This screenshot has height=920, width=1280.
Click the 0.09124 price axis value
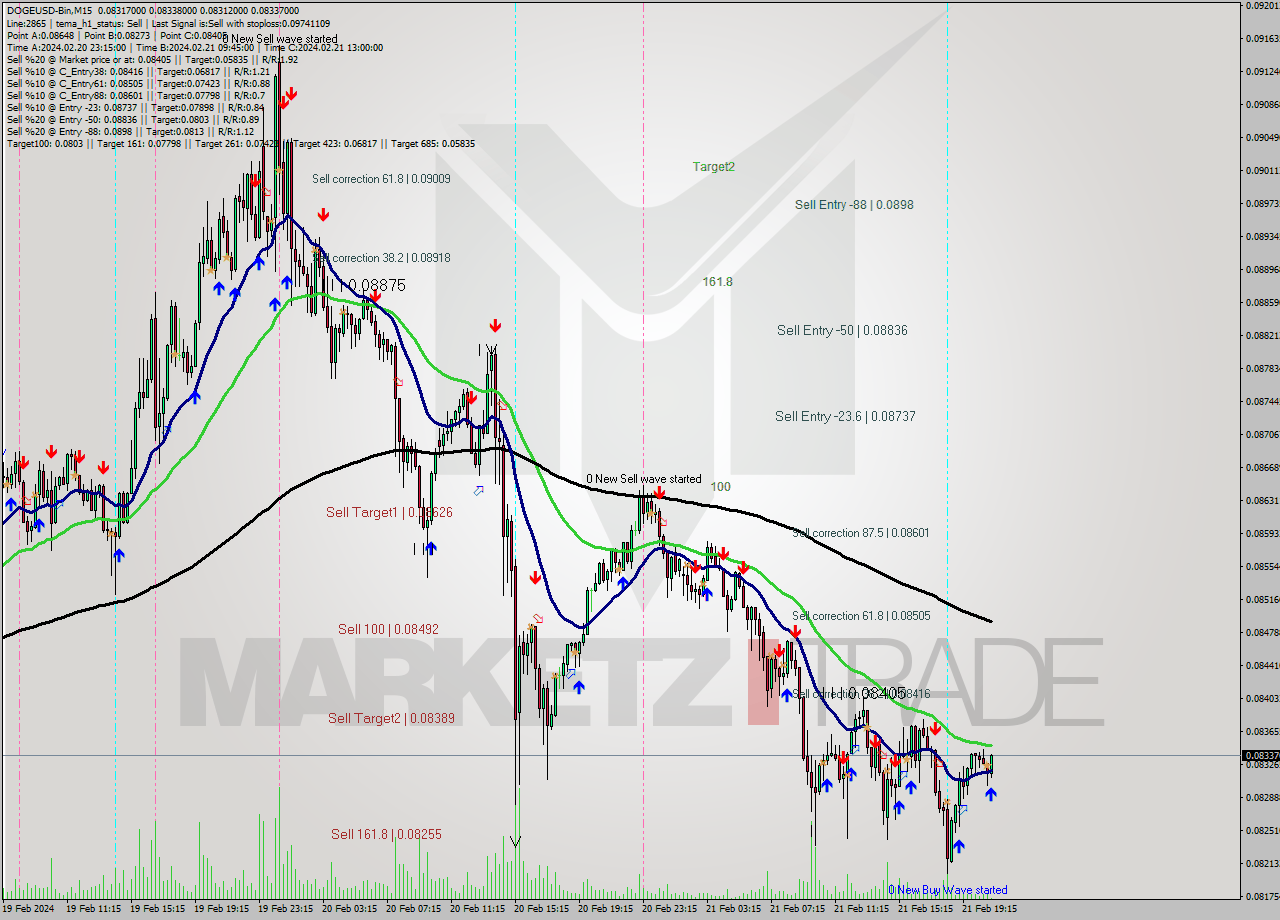(x=1262, y=72)
